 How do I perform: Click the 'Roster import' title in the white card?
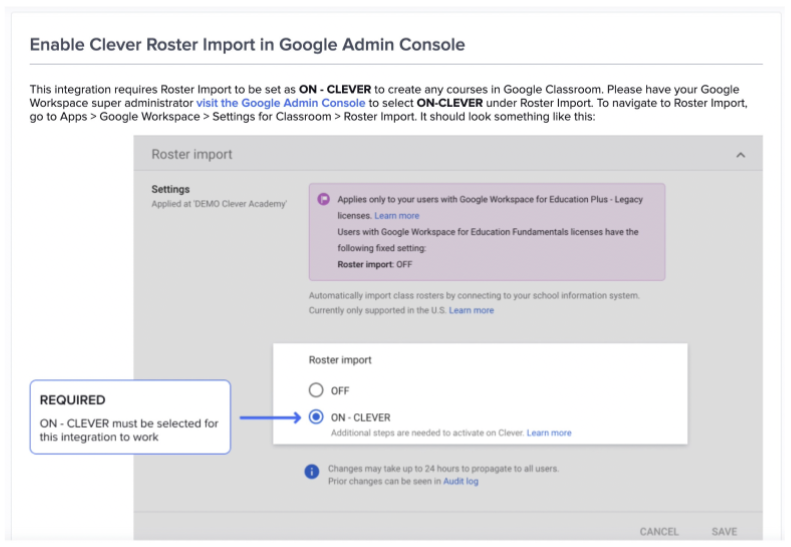339,360
